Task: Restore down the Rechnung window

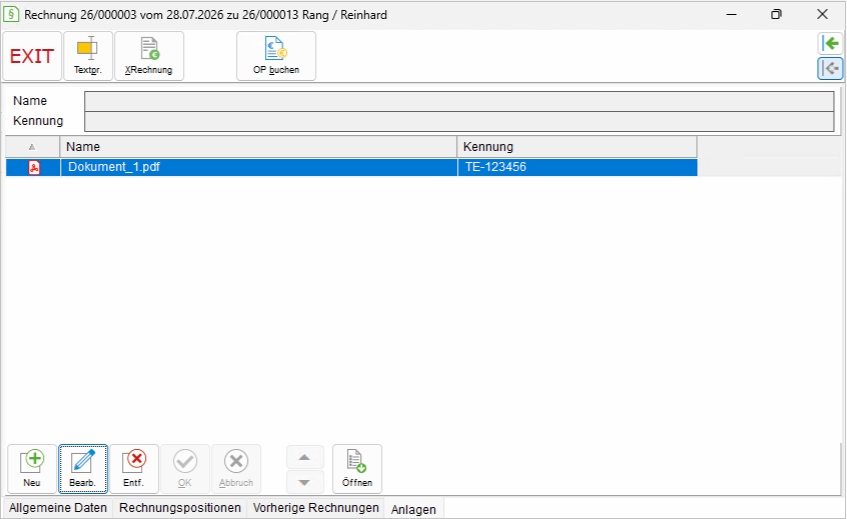Action: tap(776, 15)
